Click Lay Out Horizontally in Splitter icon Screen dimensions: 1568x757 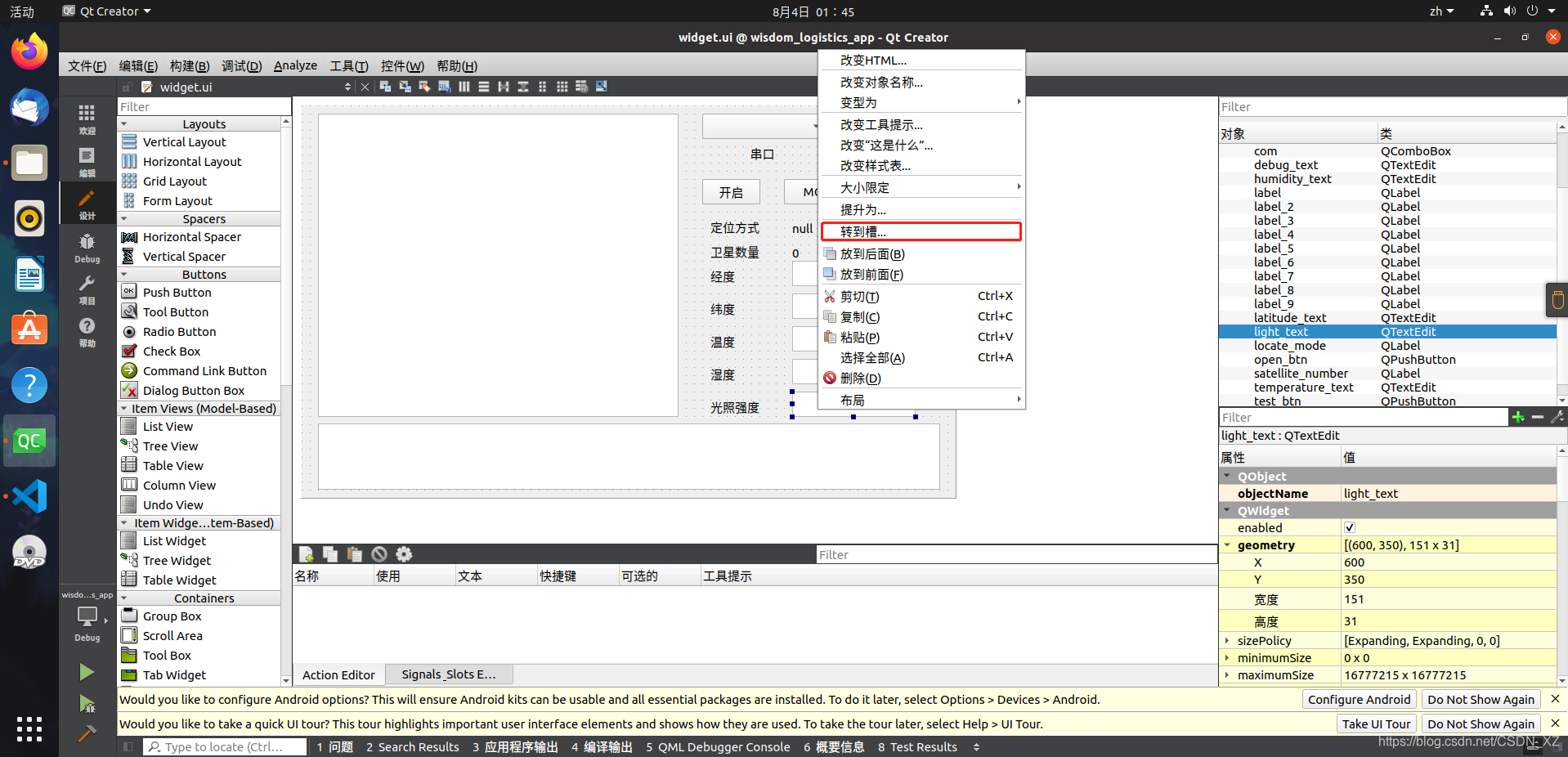point(504,87)
